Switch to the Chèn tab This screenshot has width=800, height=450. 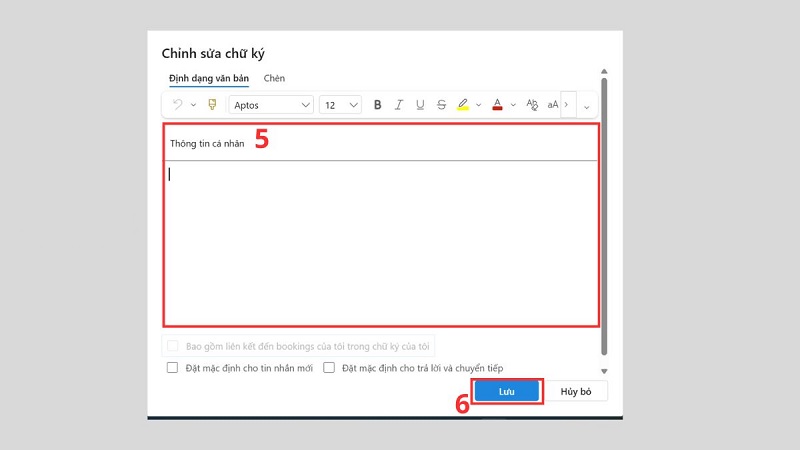(274, 78)
